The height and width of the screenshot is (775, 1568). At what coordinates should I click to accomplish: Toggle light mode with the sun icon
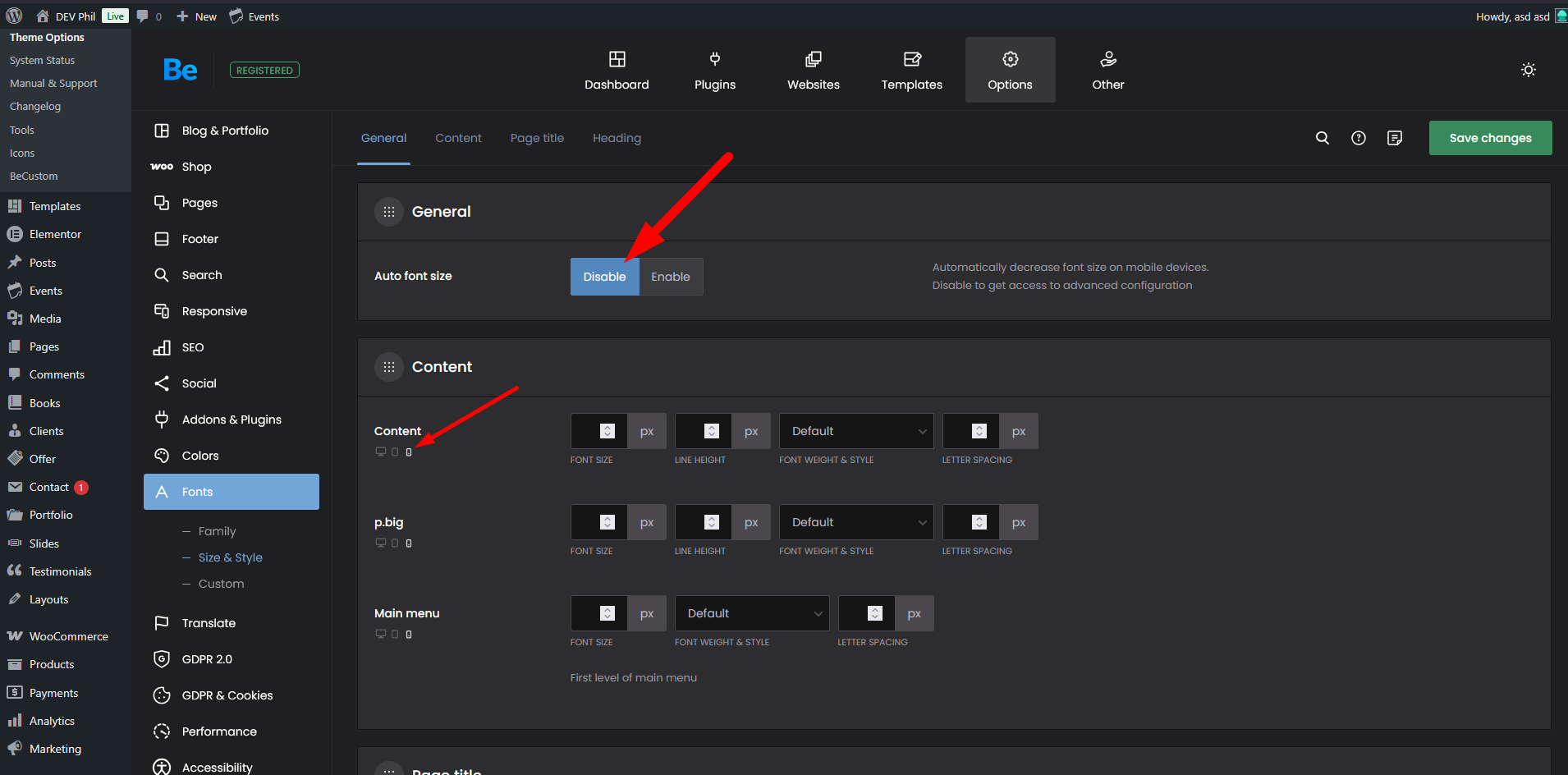[1528, 70]
